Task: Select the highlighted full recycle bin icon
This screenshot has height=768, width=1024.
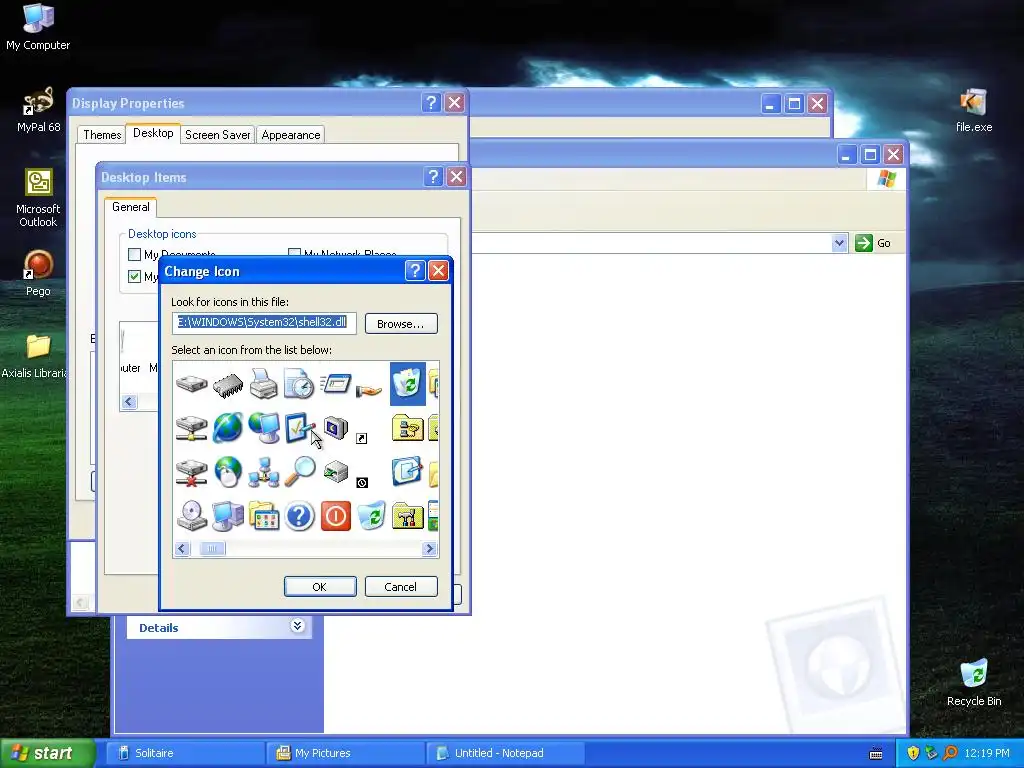Action: (x=408, y=384)
